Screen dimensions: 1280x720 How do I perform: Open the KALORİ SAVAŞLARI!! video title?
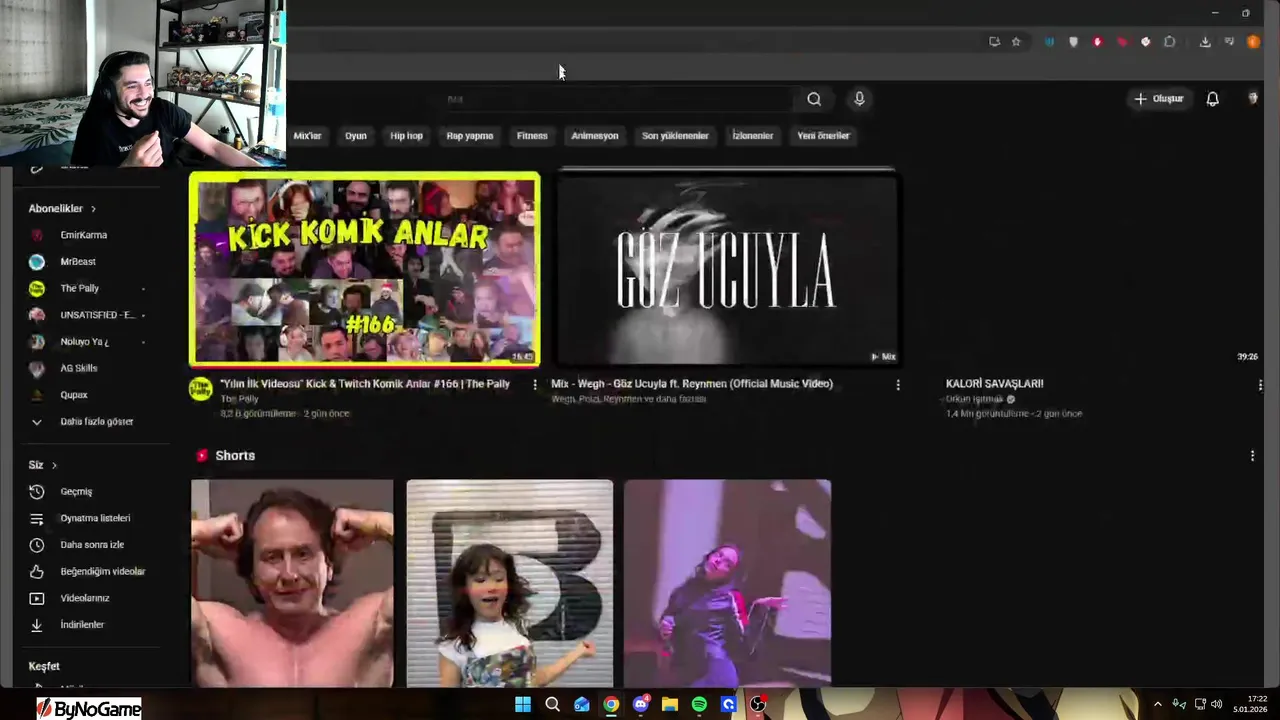tap(994, 384)
